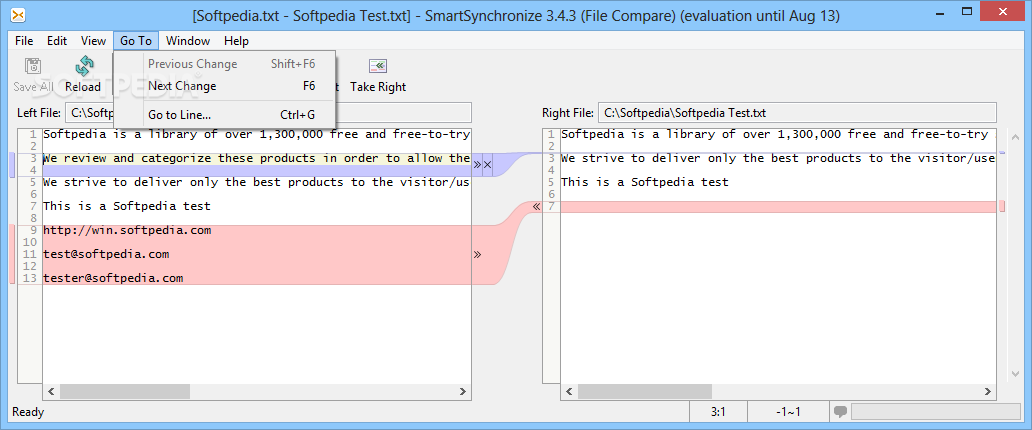Click right pane scroll-left arrow
Image resolution: width=1032 pixels, height=430 pixels.
569,392
